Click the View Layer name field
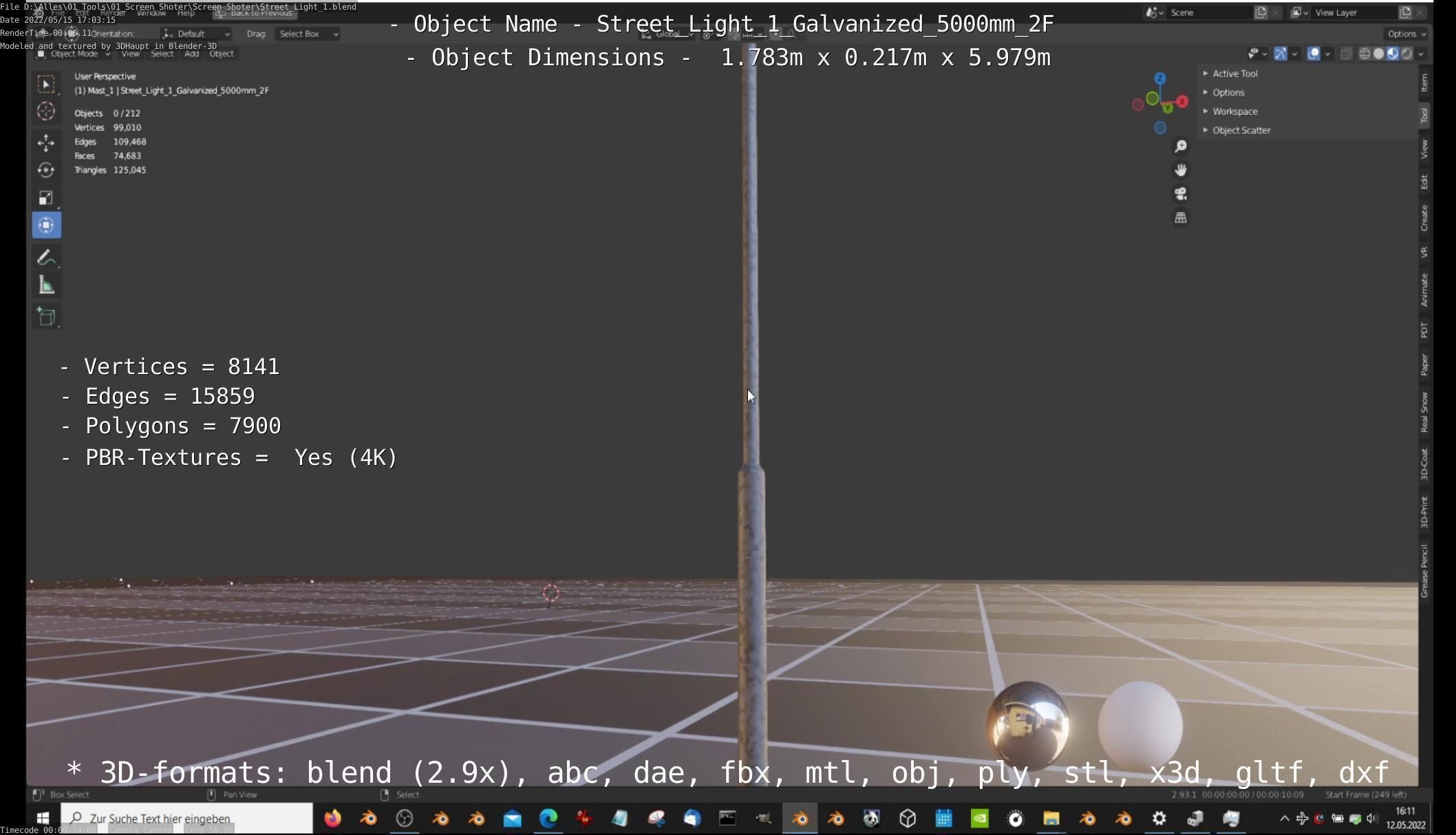The height and width of the screenshot is (835, 1456). click(1354, 12)
